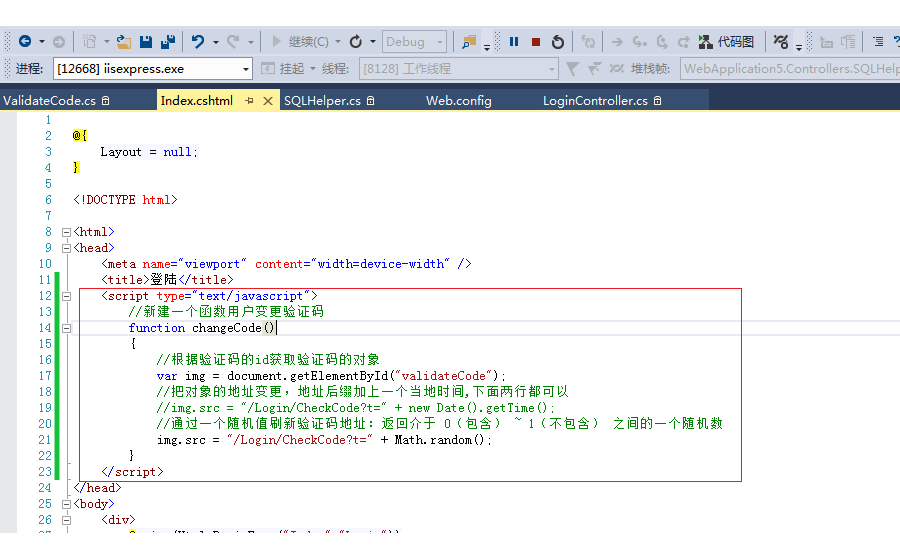The height and width of the screenshot is (560, 900).
Task: Click the open file folder icon
Action: (x=124, y=41)
